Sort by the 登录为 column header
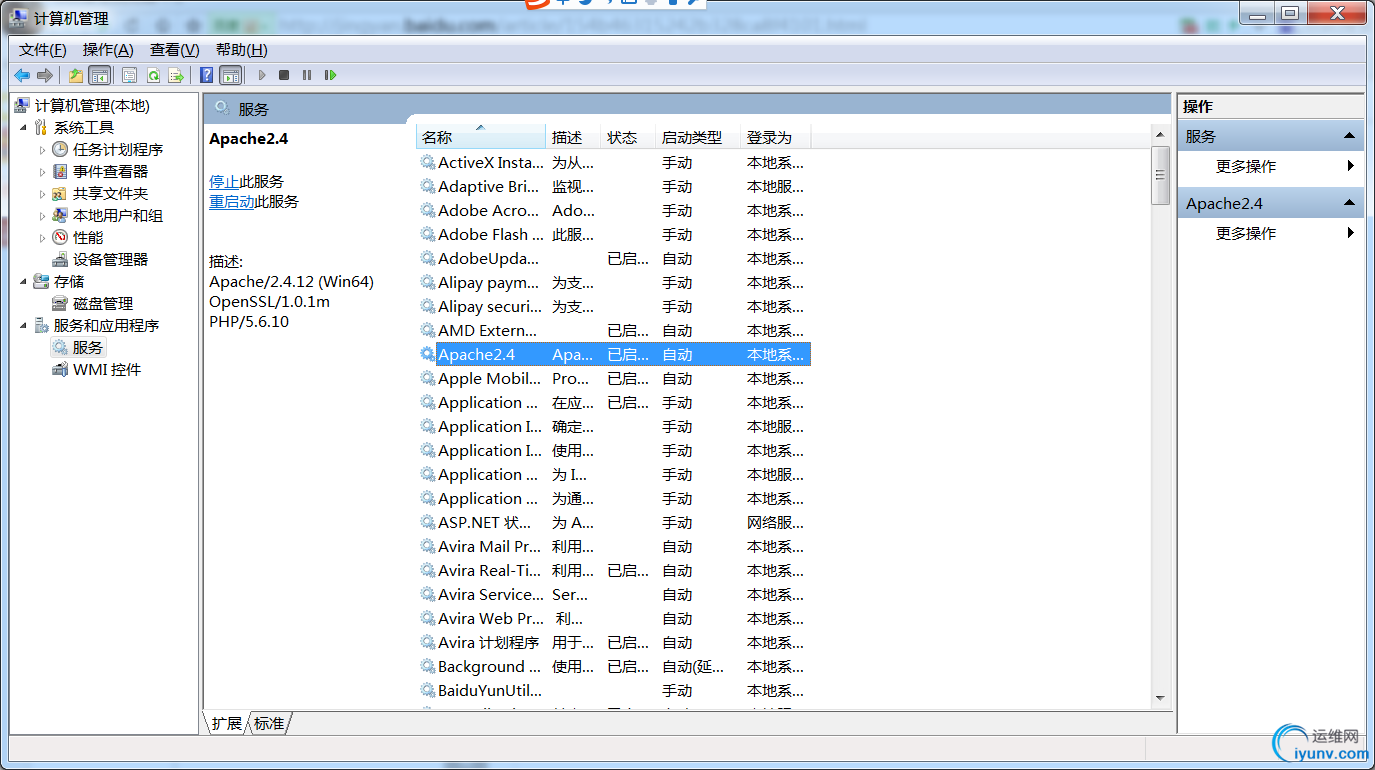This screenshot has height=770, width=1375. (x=776, y=137)
